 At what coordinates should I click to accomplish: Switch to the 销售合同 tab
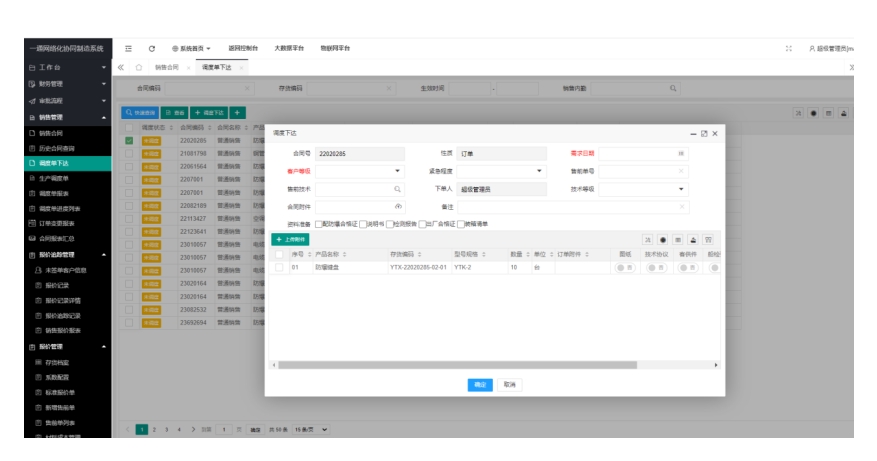tap(167, 67)
